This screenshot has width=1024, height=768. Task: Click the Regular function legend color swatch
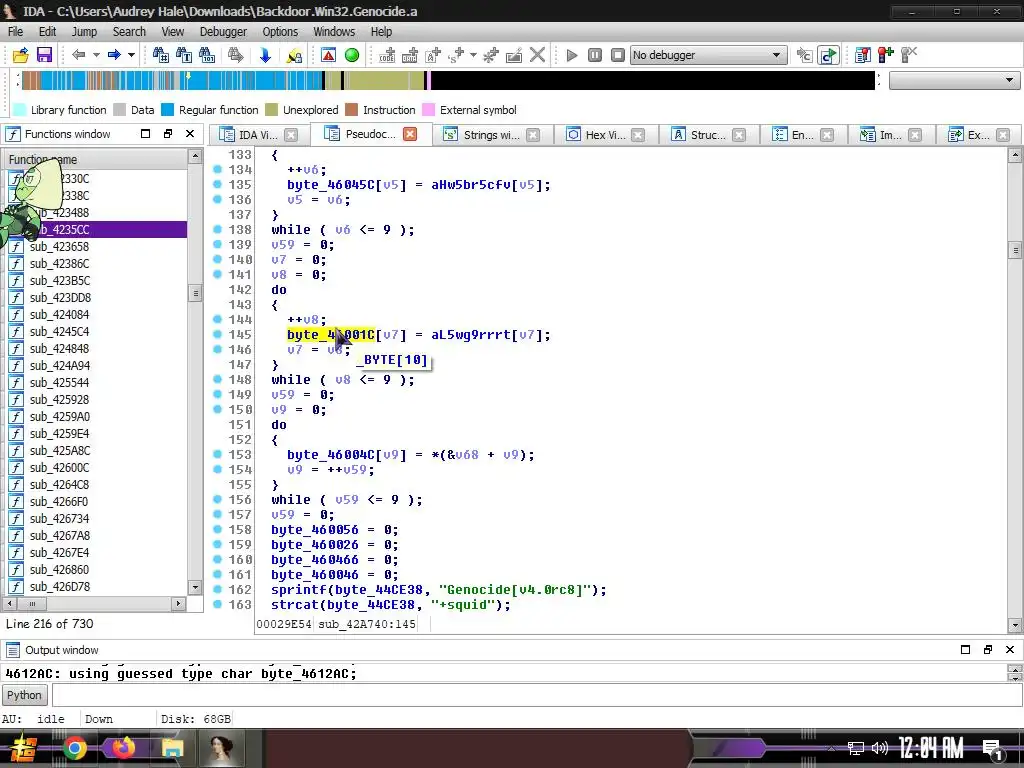tap(168, 110)
